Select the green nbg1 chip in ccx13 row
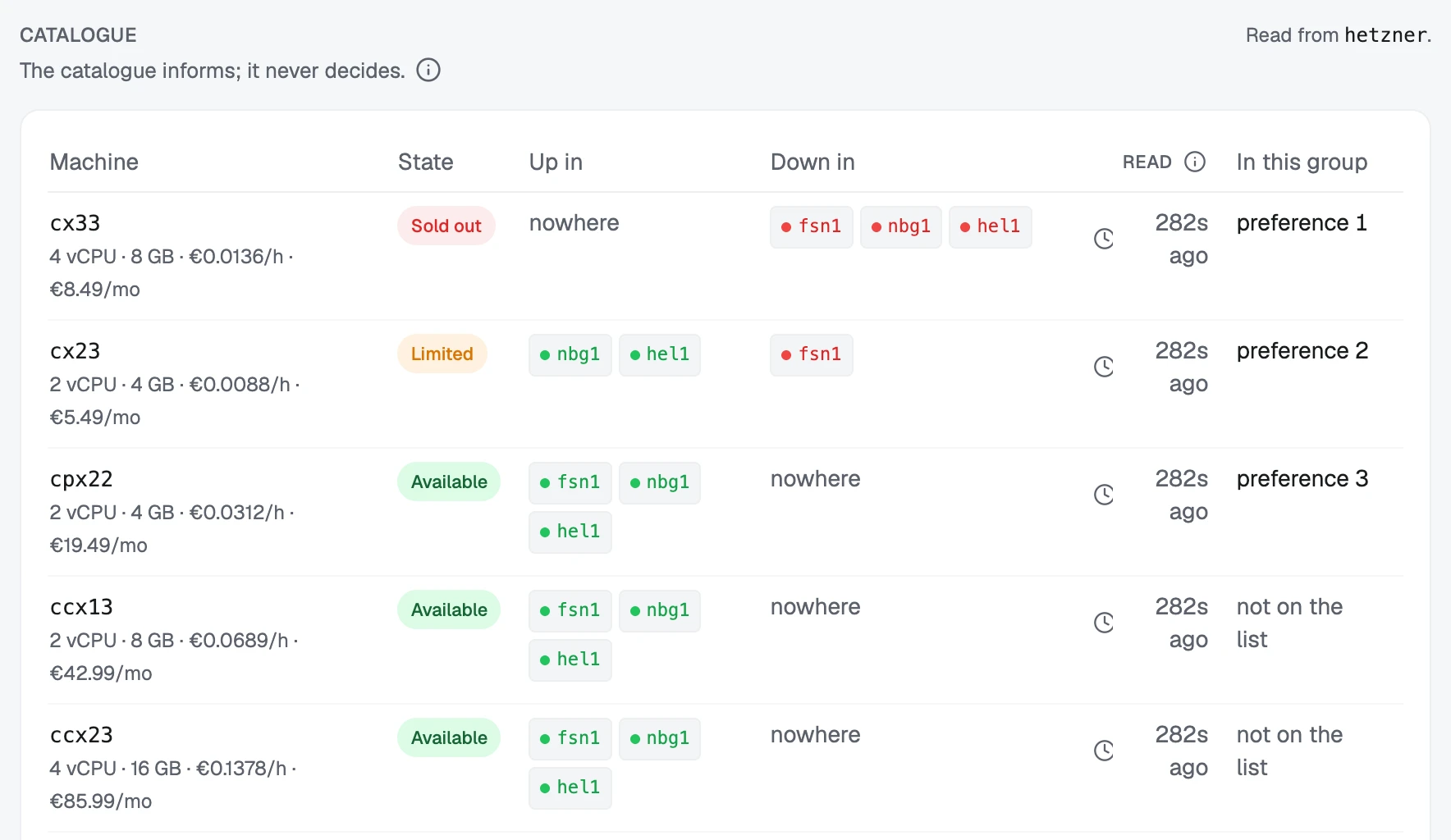Viewport: 1451px width, 840px height. [x=660, y=610]
